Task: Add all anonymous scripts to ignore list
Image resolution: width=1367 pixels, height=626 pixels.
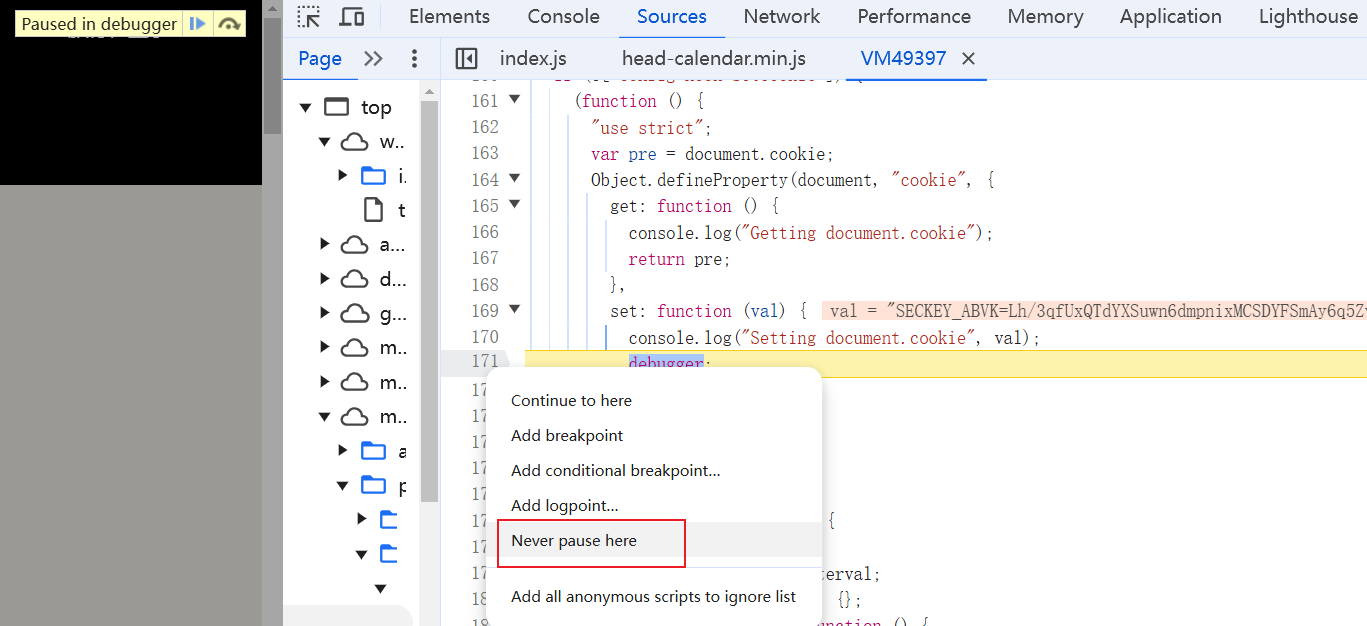Action: tap(653, 597)
